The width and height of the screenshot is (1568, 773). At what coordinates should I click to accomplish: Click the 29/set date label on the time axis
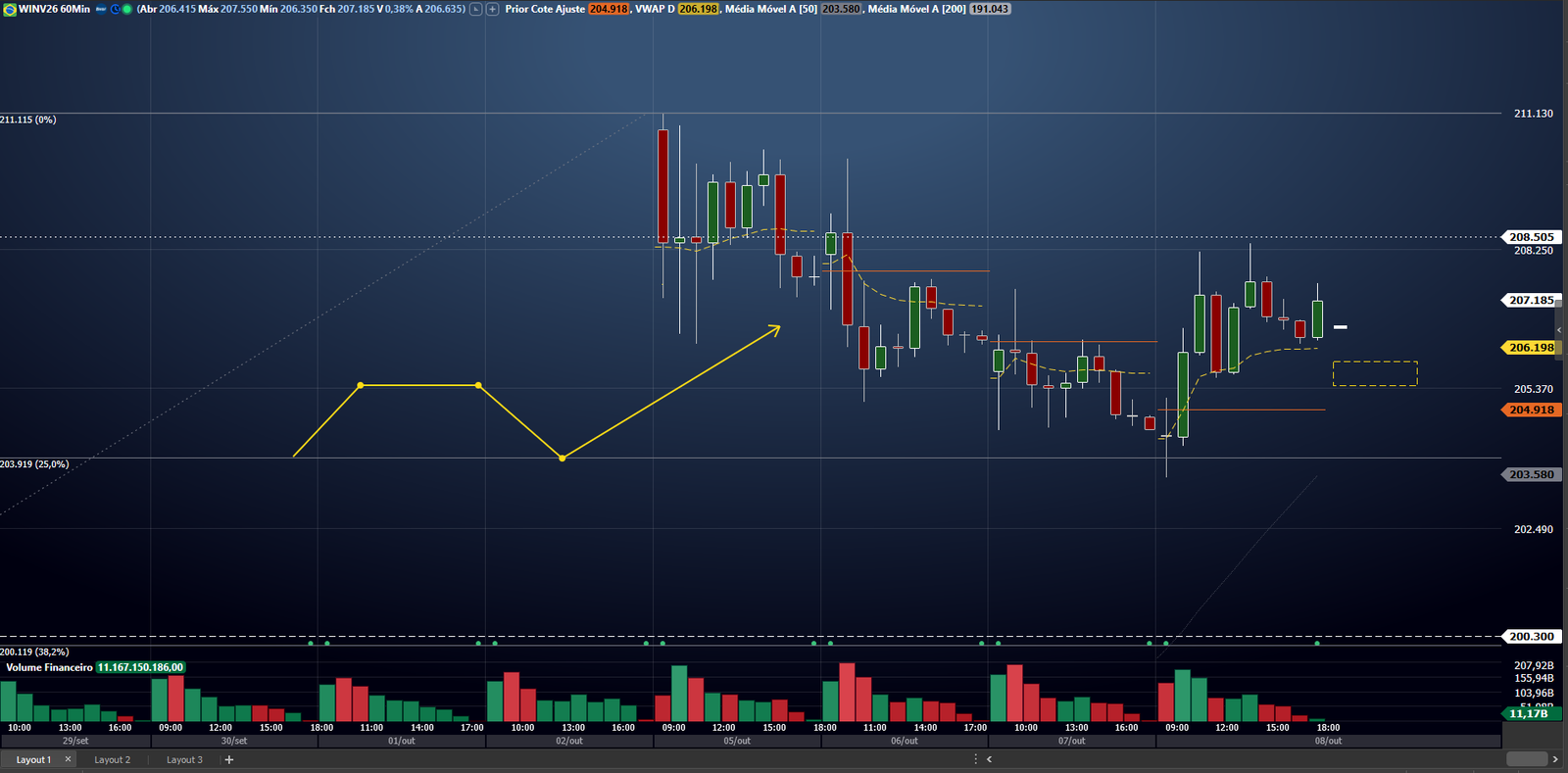pos(75,741)
